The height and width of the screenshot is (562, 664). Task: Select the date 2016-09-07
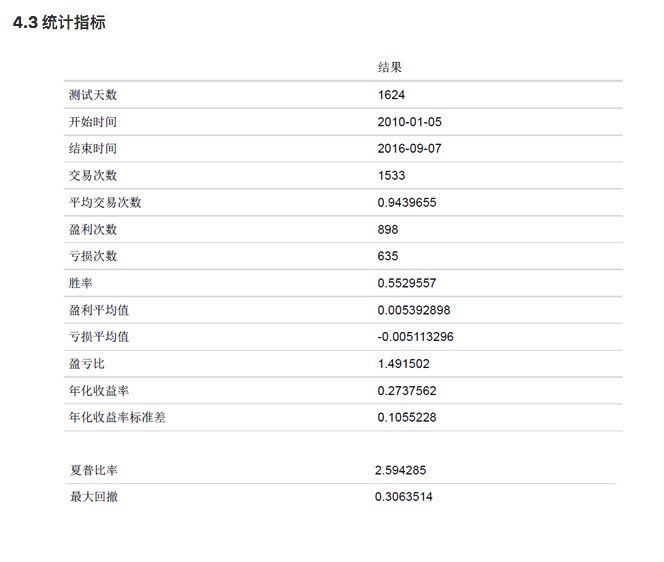tap(409, 149)
